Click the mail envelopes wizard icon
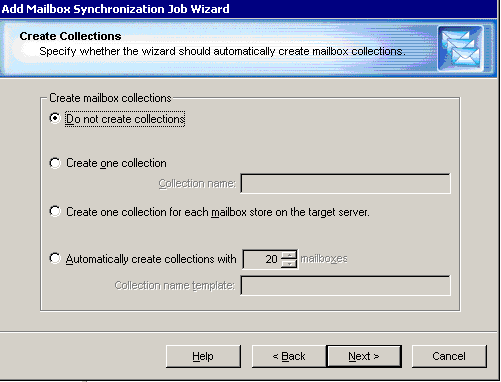This screenshot has height=382, width=501. click(x=461, y=49)
